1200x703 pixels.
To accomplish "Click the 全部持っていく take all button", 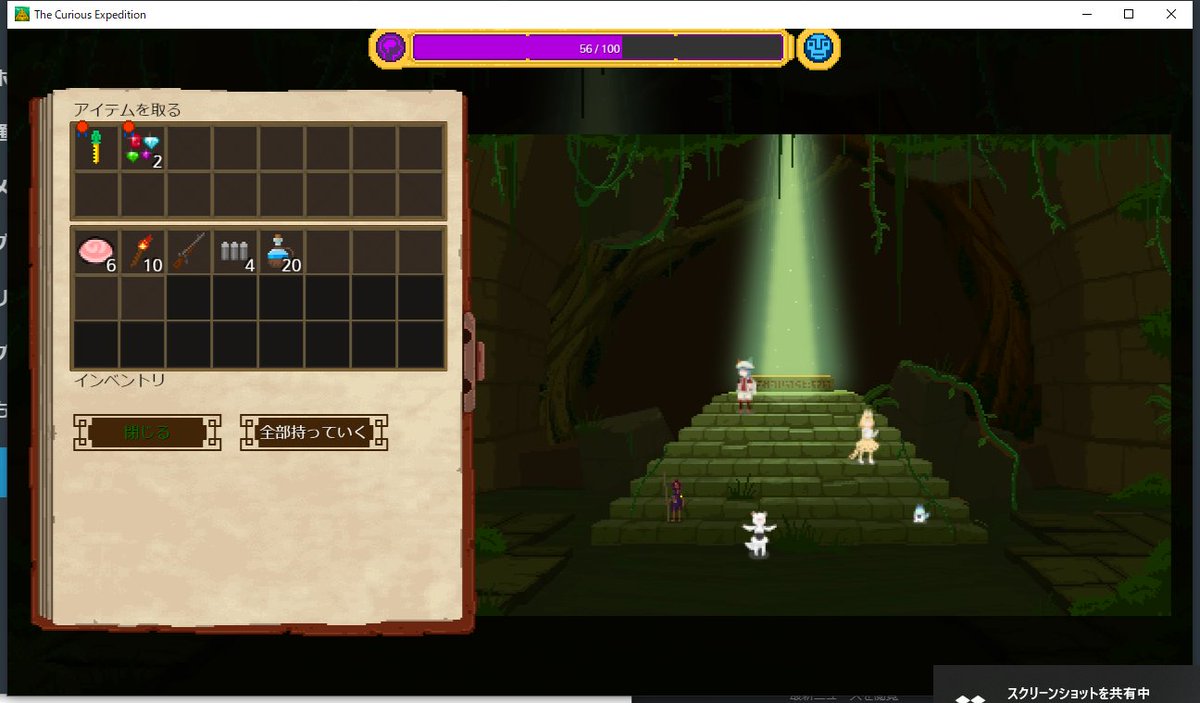I will point(314,432).
